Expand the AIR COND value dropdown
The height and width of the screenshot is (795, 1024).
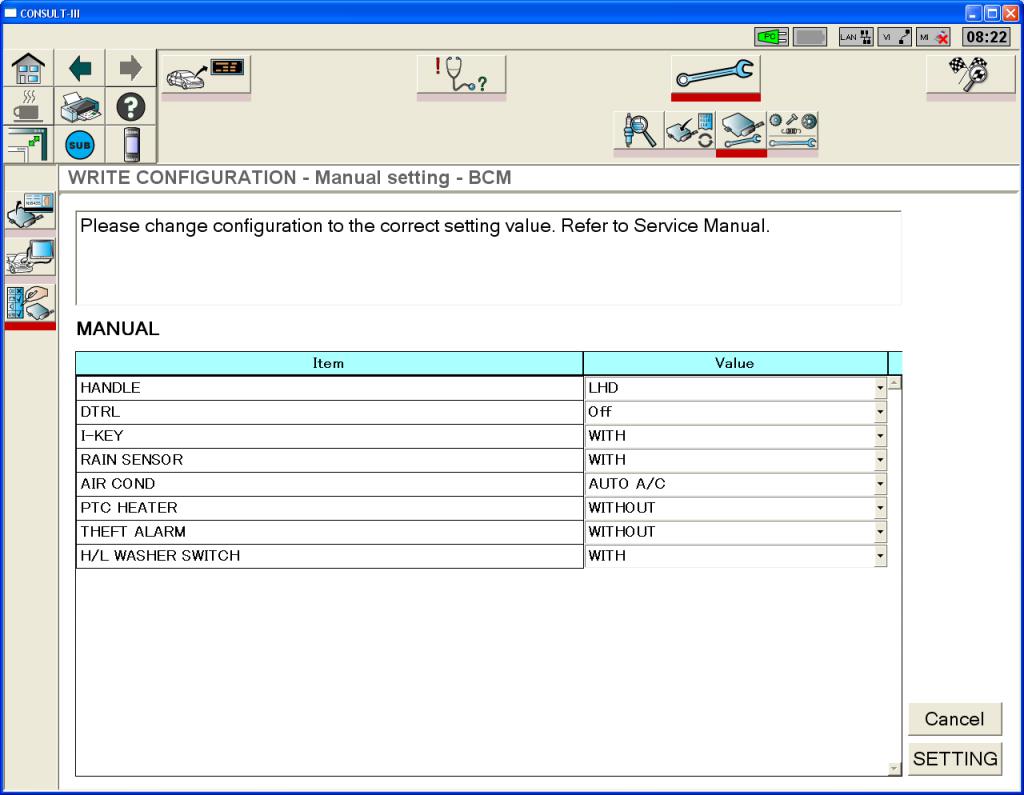[x=880, y=484]
